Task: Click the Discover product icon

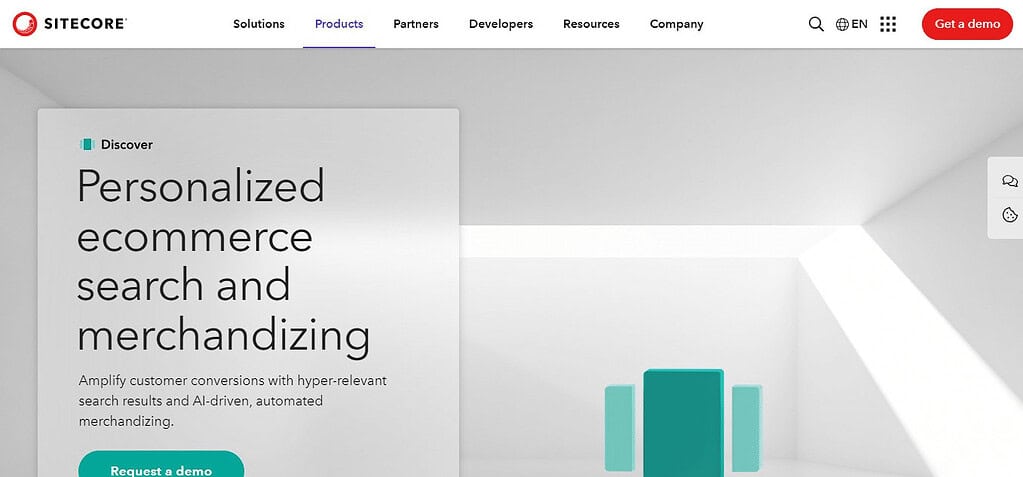Action: pyautogui.click(x=87, y=144)
